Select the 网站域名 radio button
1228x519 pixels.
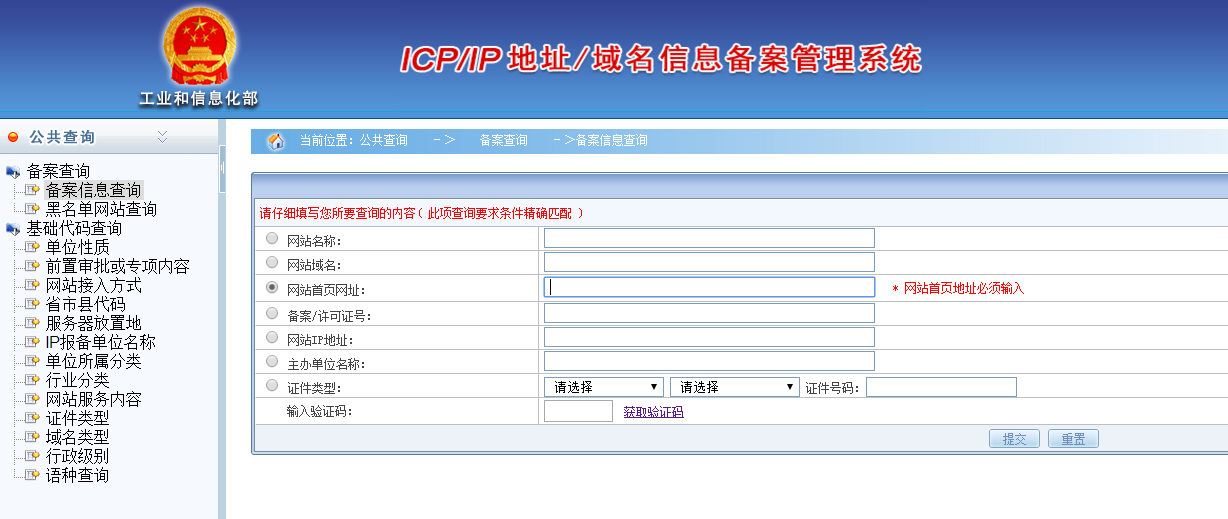272,262
